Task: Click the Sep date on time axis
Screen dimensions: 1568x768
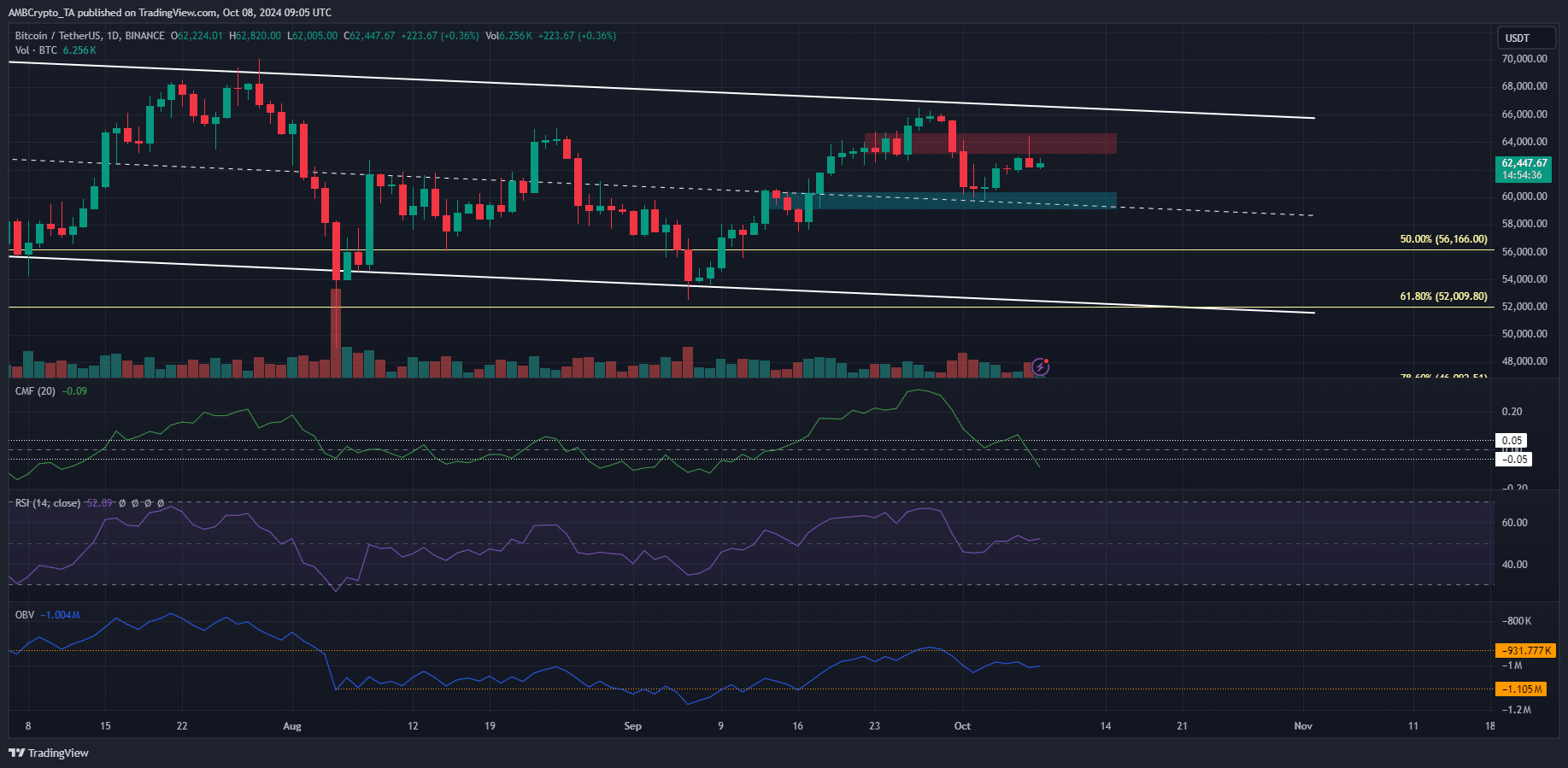Action: tap(632, 726)
